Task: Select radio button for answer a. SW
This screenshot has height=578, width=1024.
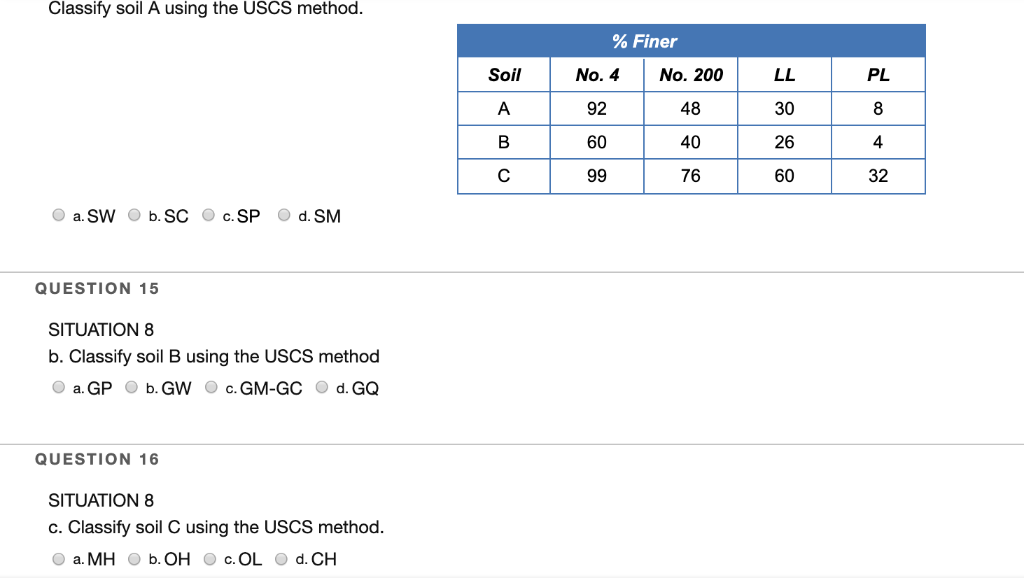Action: [58, 214]
